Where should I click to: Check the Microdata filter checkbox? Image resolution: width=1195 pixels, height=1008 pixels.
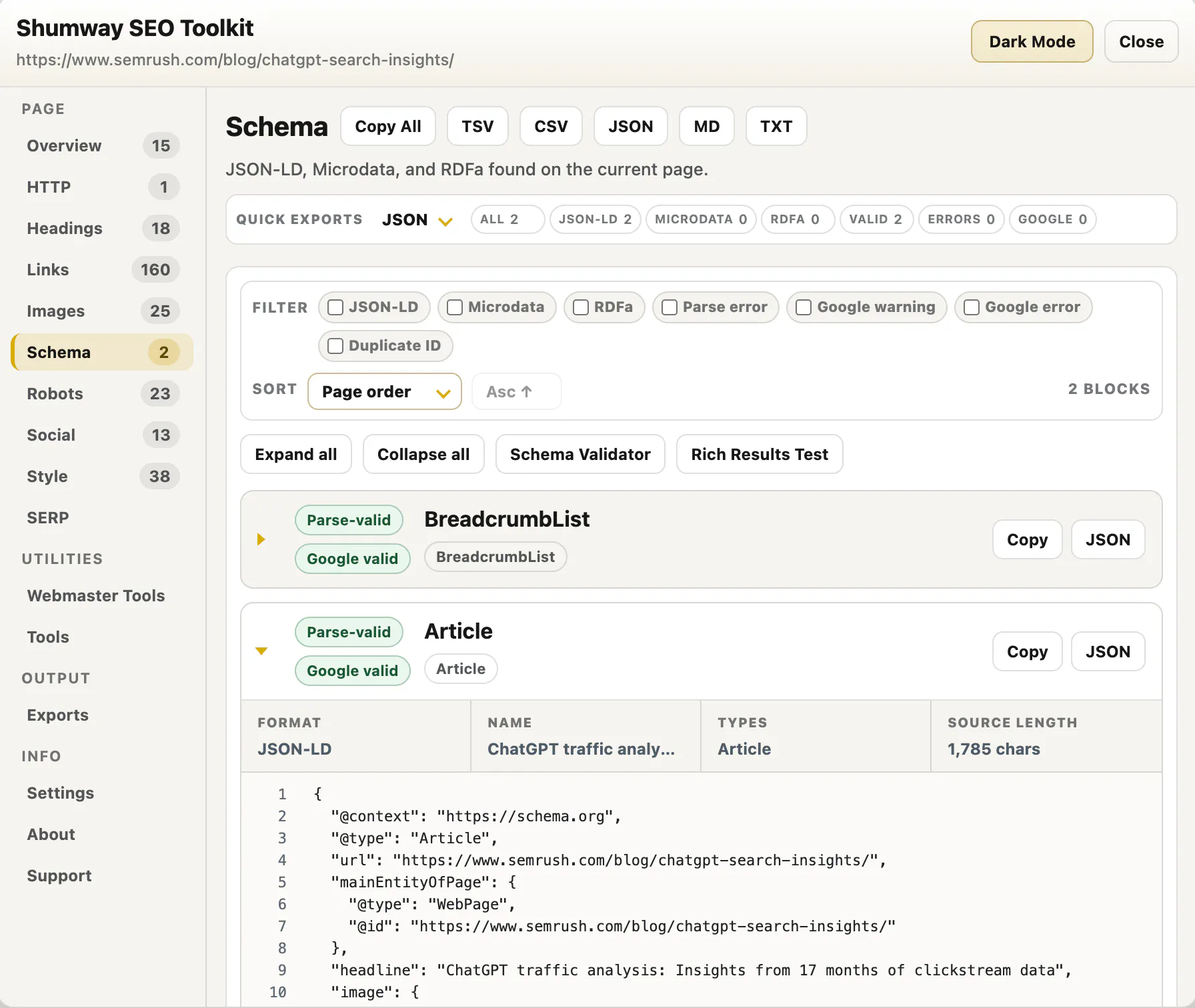tap(455, 307)
